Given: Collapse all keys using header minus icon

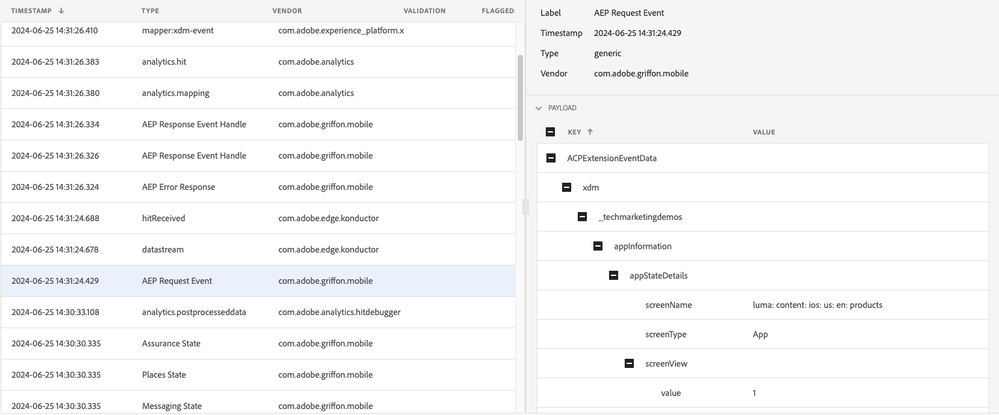Looking at the screenshot, I should pos(551,132).
